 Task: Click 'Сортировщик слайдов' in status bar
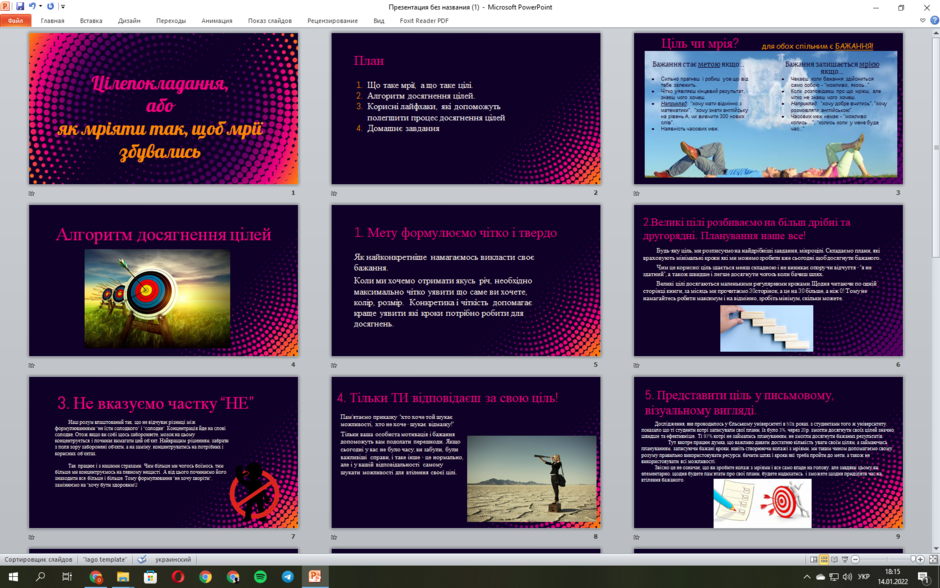[38, 559]
